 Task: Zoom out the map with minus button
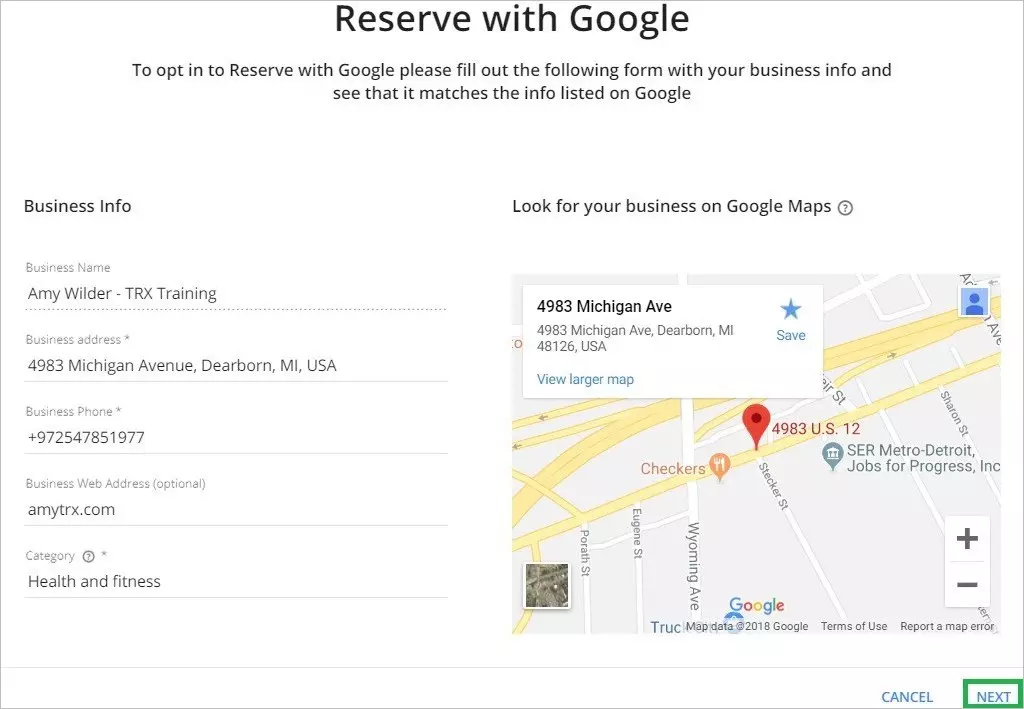click(967, 584)
